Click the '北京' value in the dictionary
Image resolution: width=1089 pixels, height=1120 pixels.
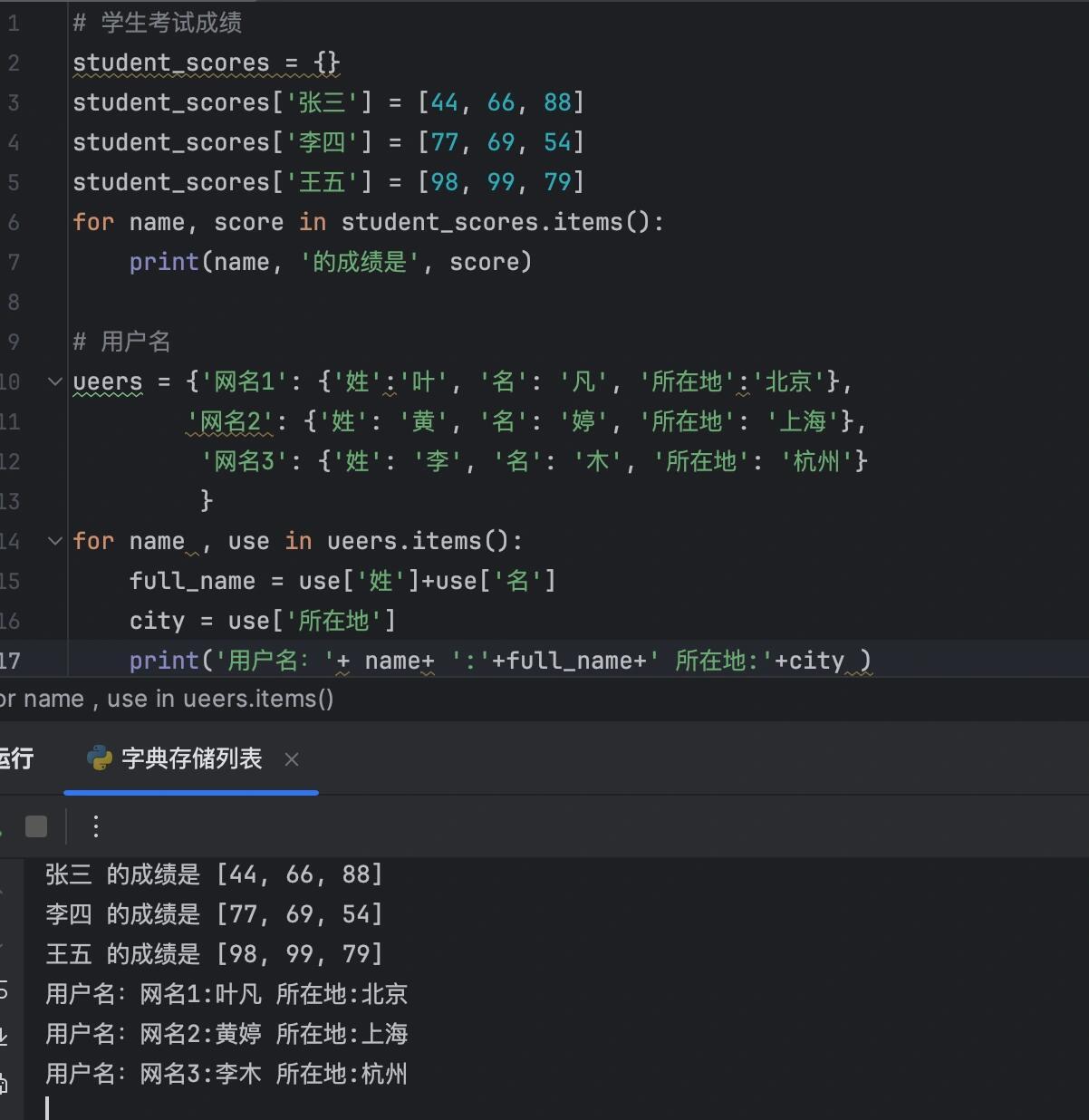[789, 381]
